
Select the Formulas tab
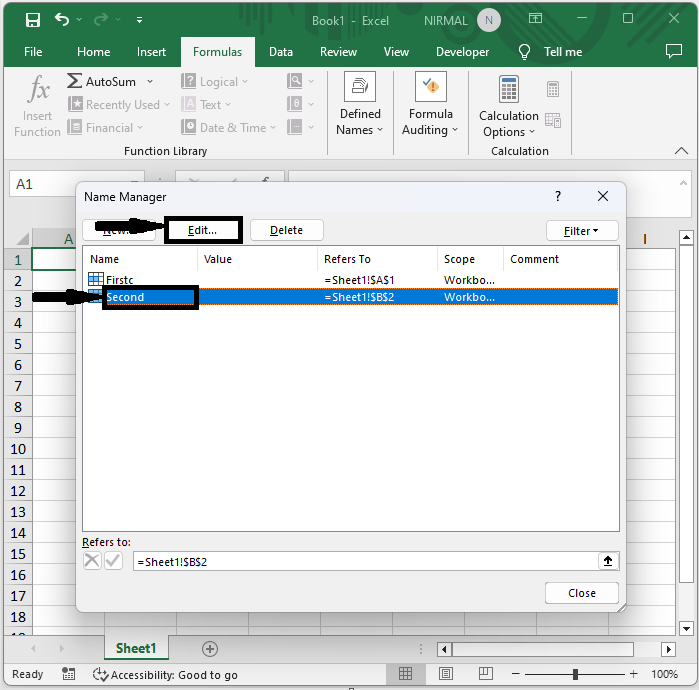(218, 52)
